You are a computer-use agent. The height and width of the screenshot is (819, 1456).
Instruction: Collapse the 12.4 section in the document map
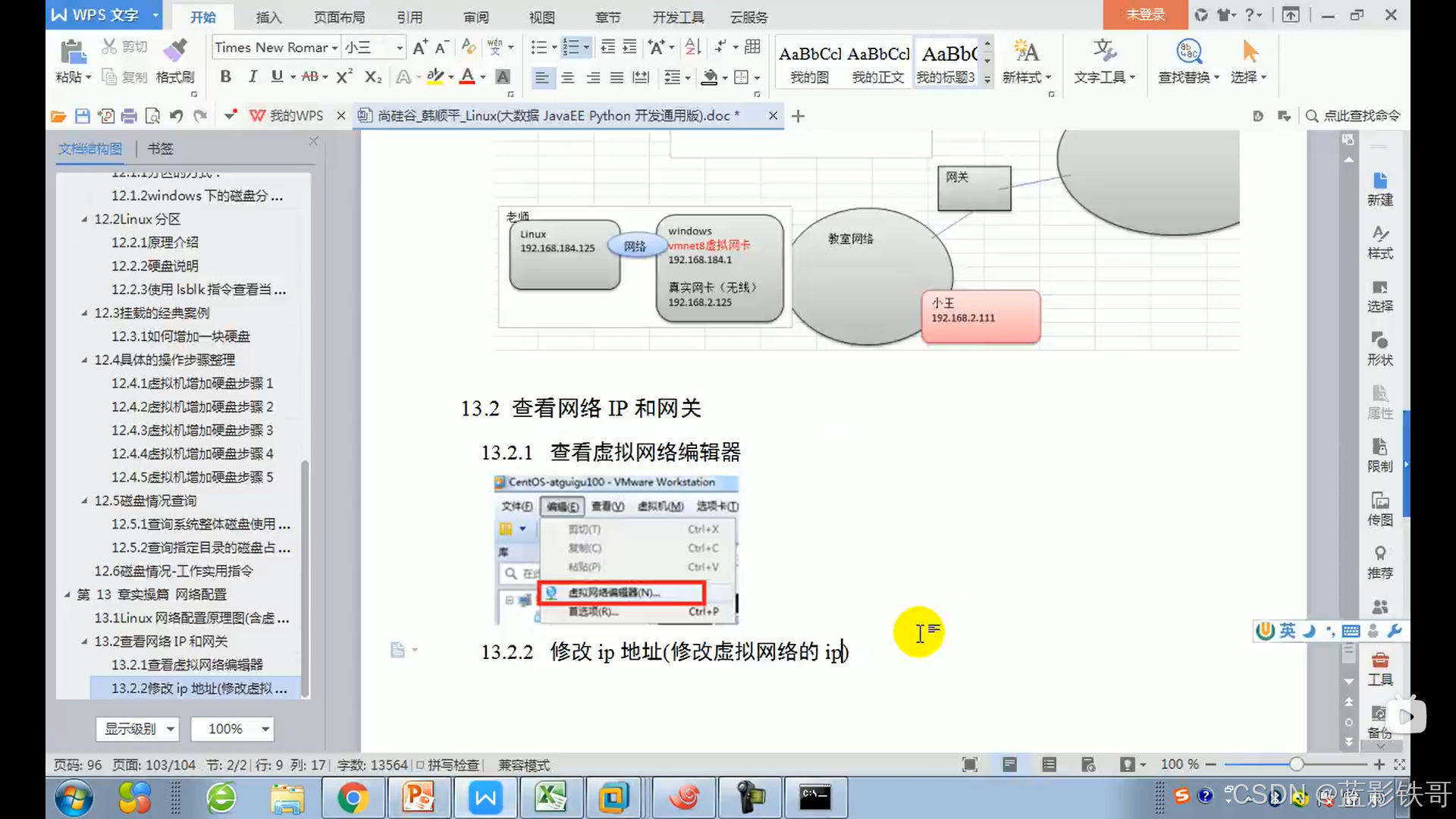click(84, 360)
